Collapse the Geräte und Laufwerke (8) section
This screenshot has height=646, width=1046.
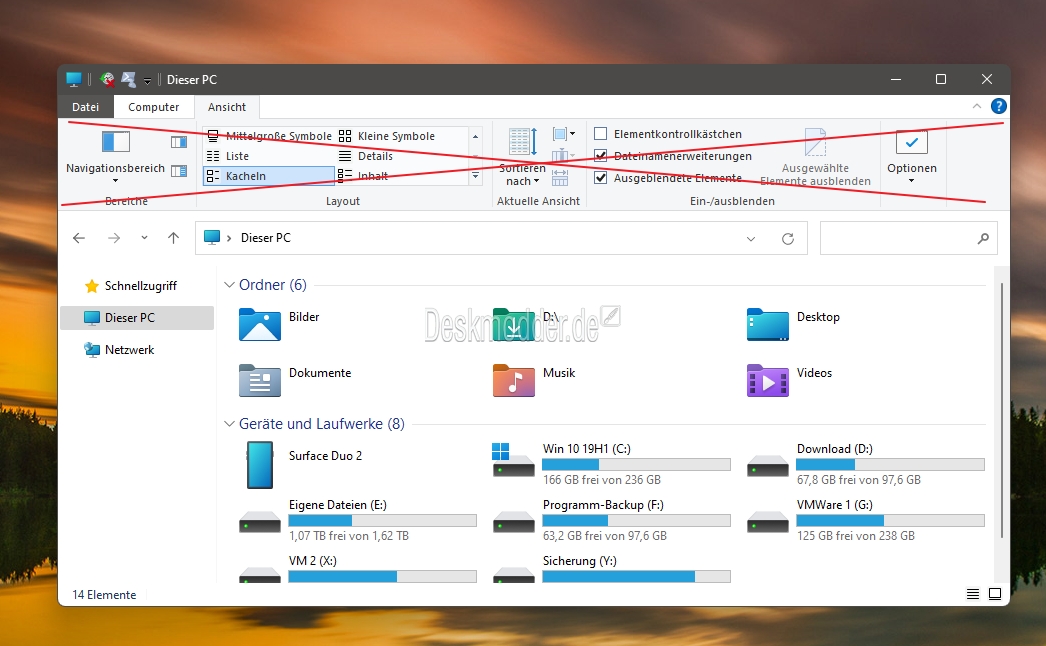[x=229, y=424]
